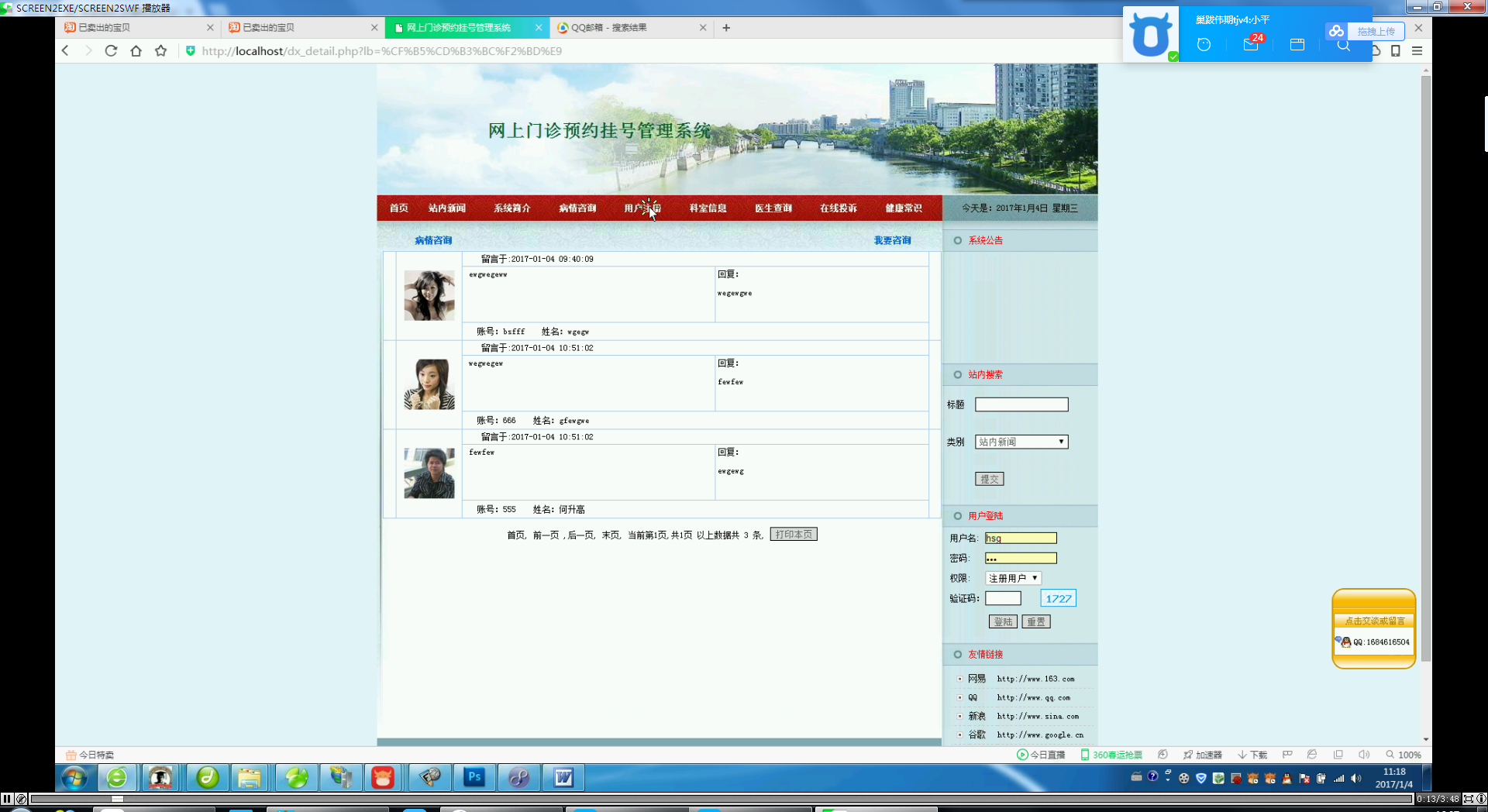Viewport: 1488px width, 812px height.
Task: Click the 加速器 accelerator in status bar
Action: coord(1202,755)
